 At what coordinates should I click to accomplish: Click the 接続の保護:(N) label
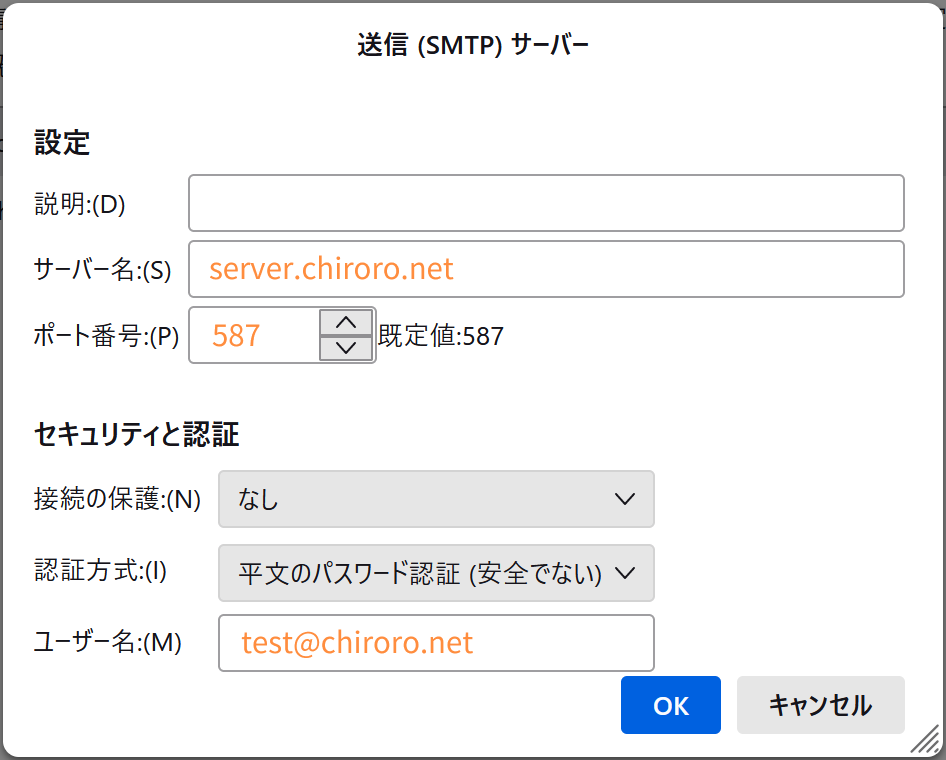coord(117,499)
